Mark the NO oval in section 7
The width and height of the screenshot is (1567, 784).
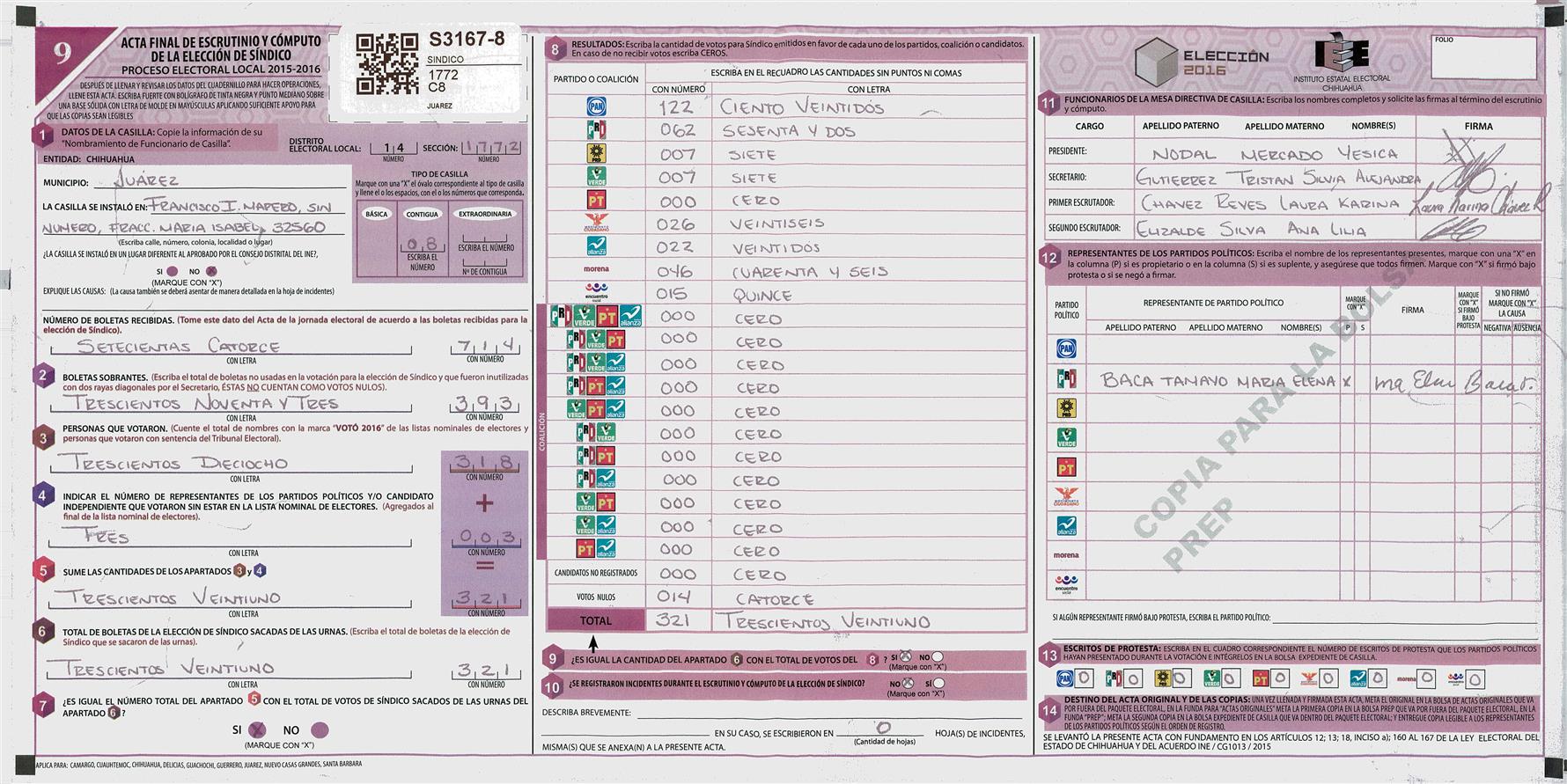click(320, 729)
